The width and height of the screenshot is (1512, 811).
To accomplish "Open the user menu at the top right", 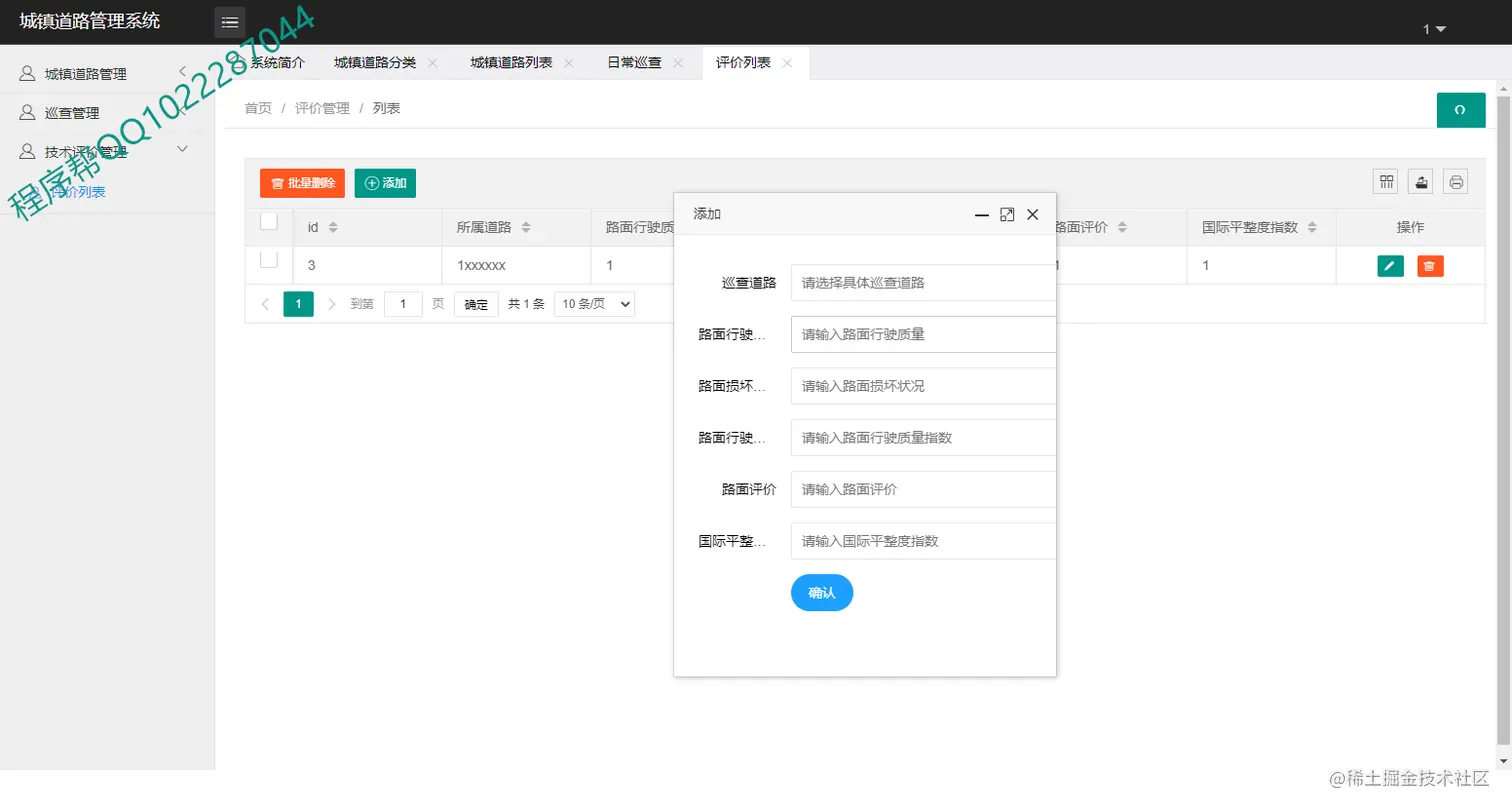I will click(x=1430, y=29).
